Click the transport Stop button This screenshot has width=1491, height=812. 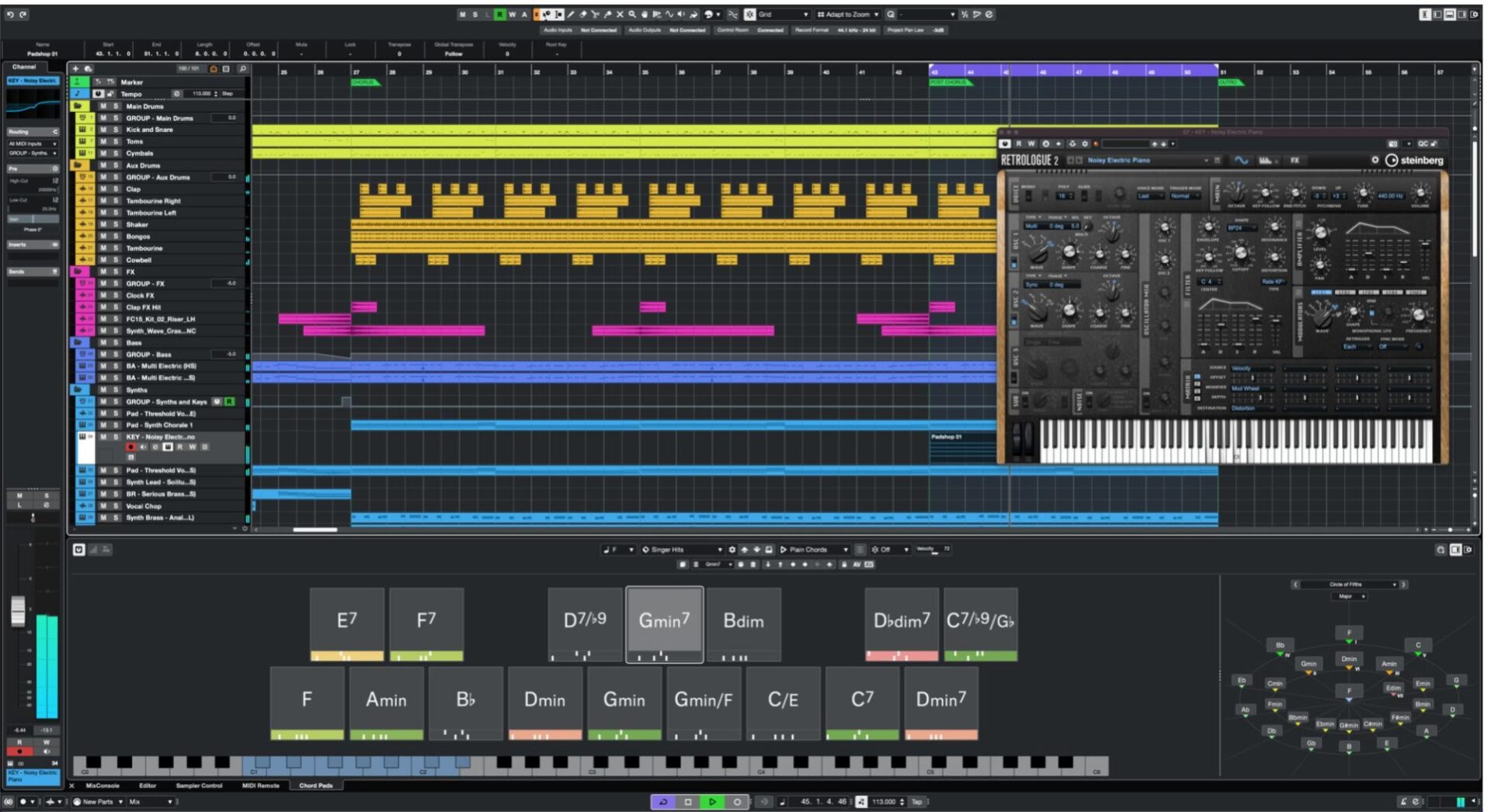687,801
